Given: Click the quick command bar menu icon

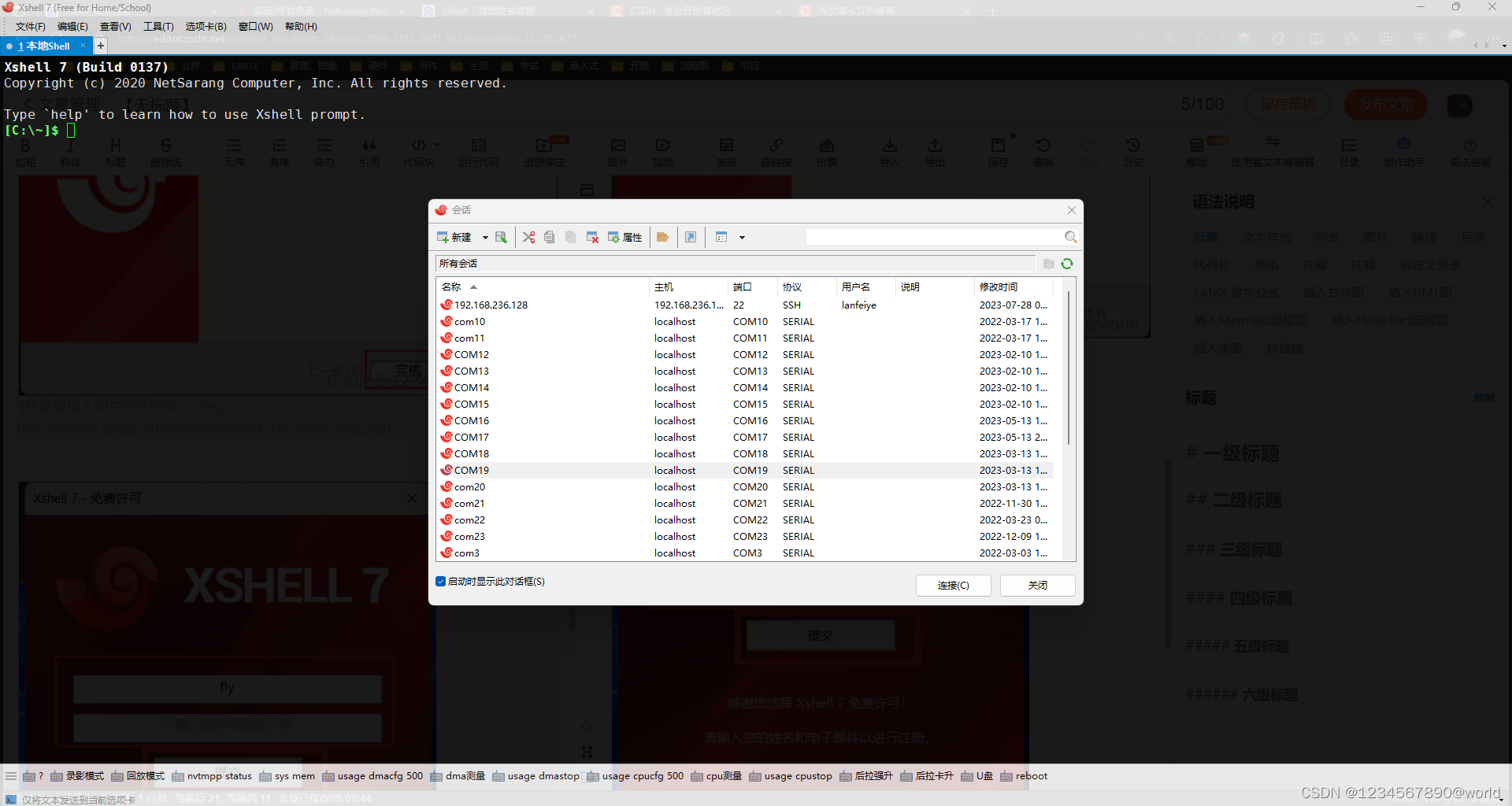Looking at the screenshot, I should click(x=11, y=776).
